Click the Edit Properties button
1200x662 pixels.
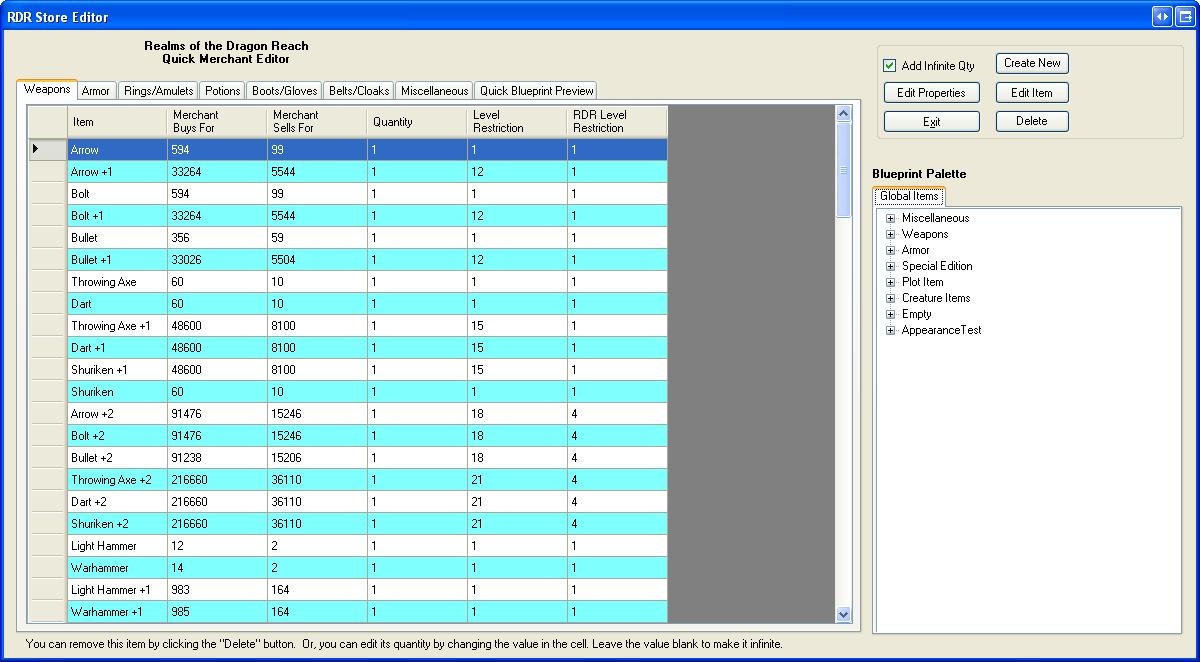tap(931, 93)
